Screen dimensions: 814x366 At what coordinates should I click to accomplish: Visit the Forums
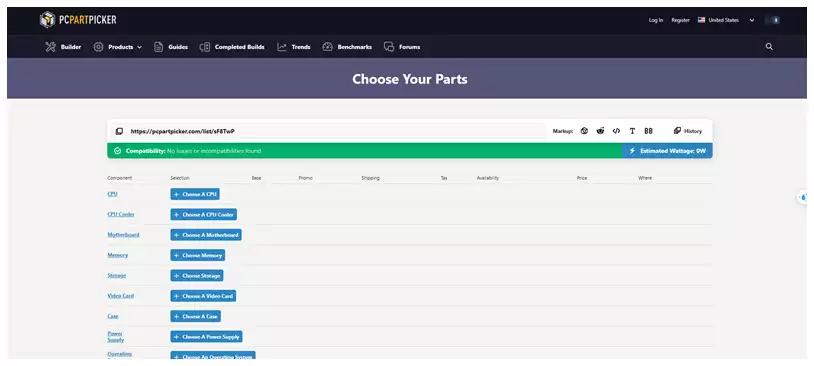coord(402,47)
